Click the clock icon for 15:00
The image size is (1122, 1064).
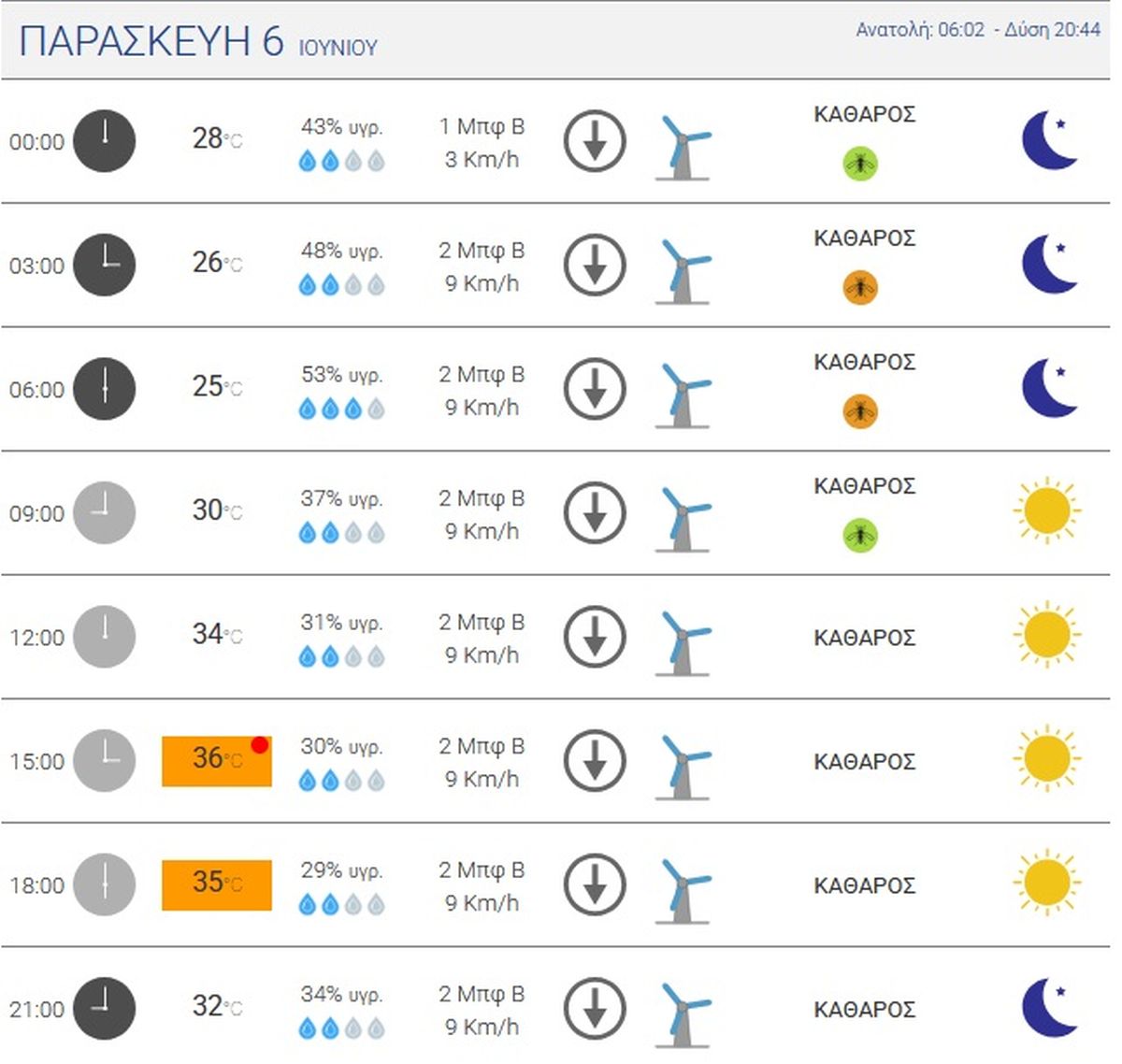(105, 760)
